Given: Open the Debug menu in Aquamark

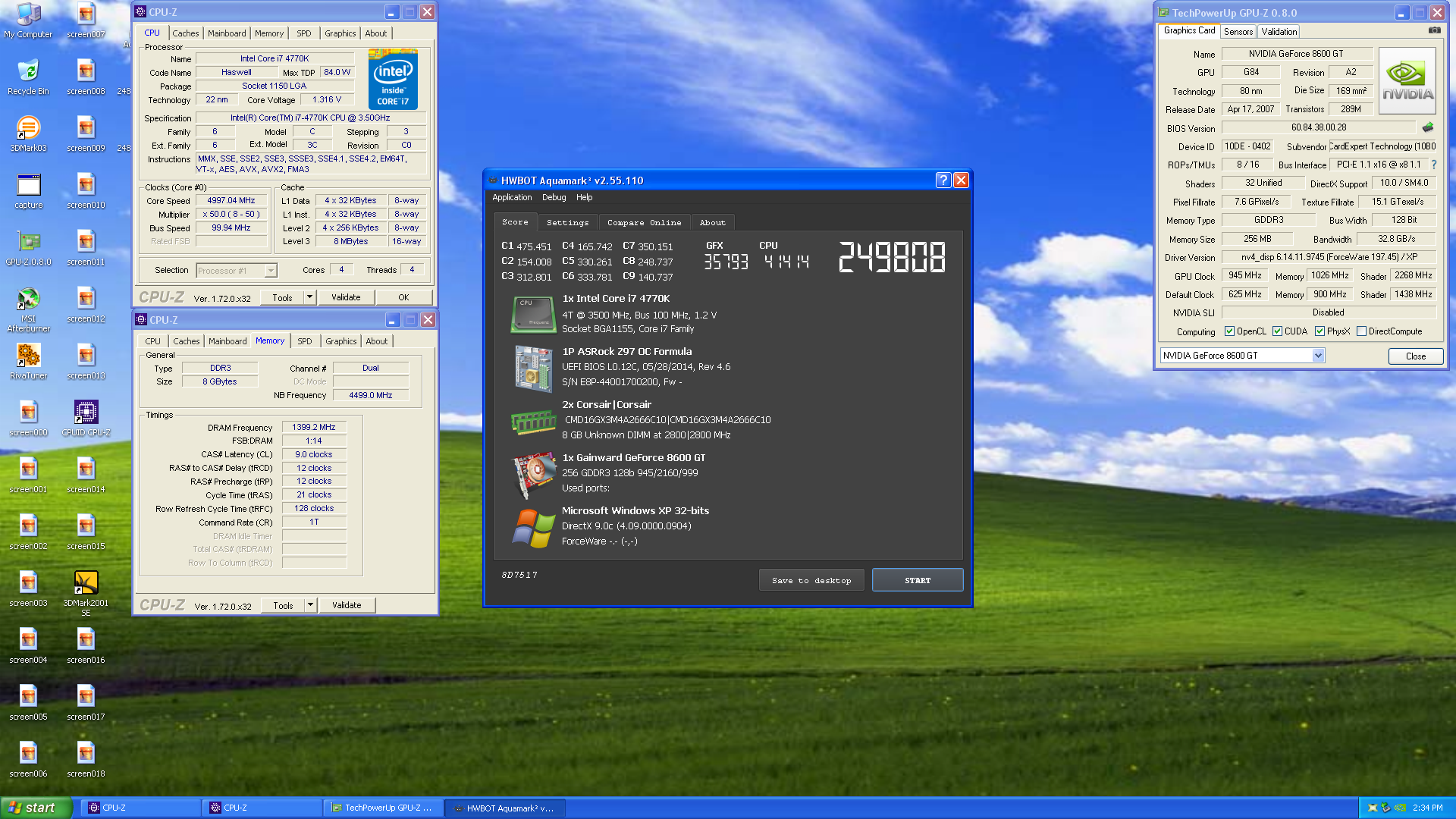Looking at the screenshot, I should [554, 197].
